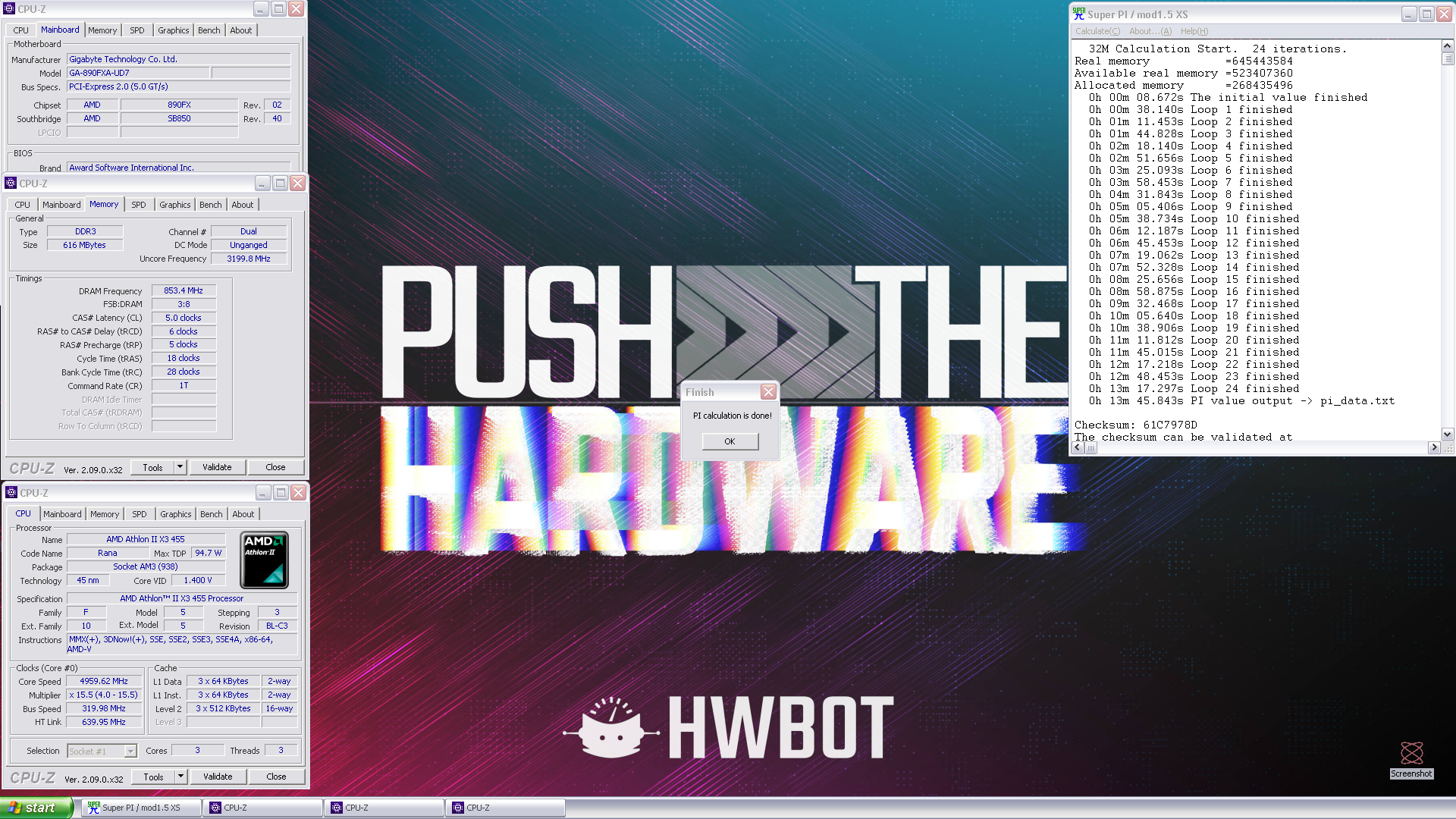This screenshot has width=1456, height=819.
Task: Open CPU tab in top CPU-Z window
Action: point(21,30)
